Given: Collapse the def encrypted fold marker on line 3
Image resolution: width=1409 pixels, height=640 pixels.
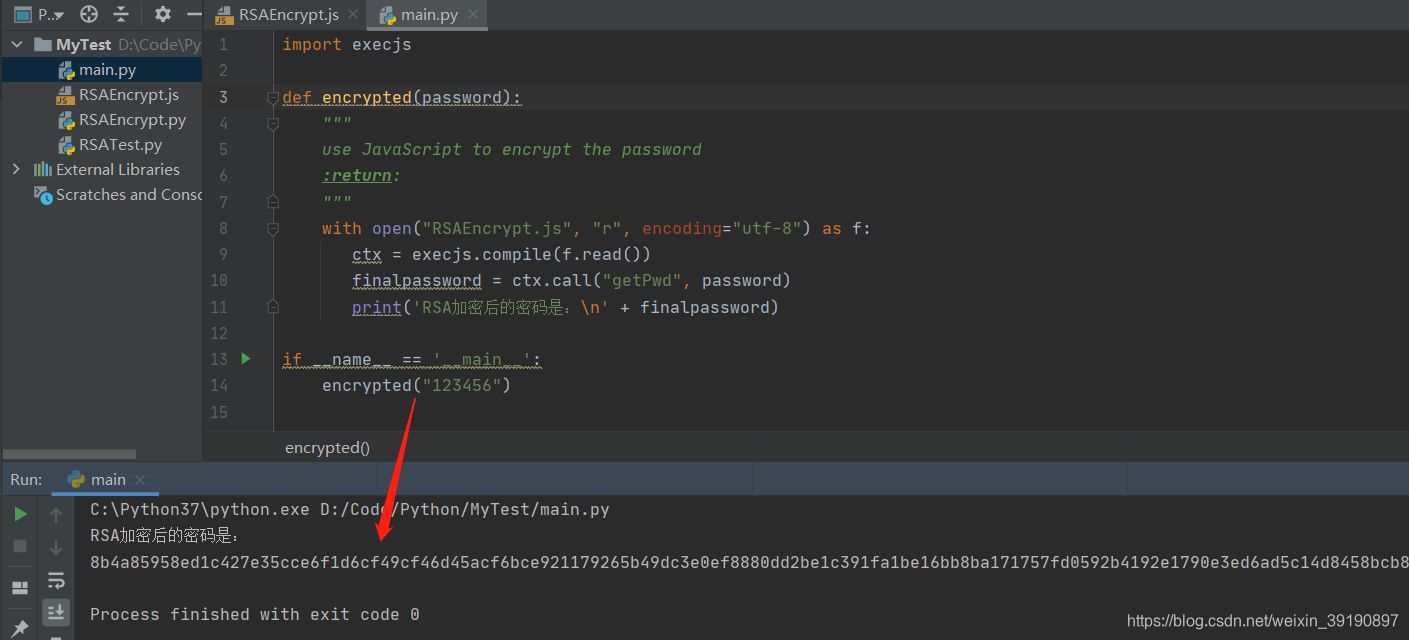Looking at the screenshot, I should (272, 98).
